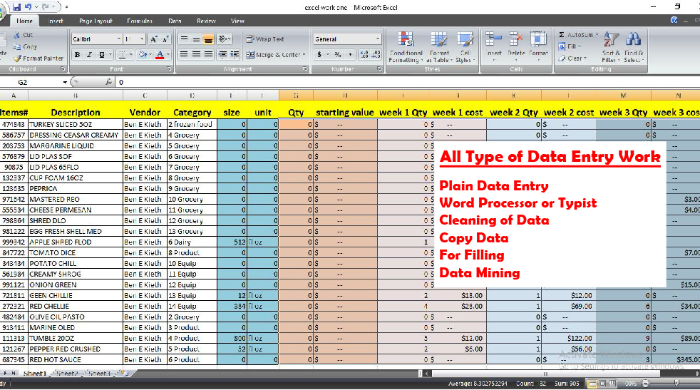Toggle Wrap Text

(265, 39)
